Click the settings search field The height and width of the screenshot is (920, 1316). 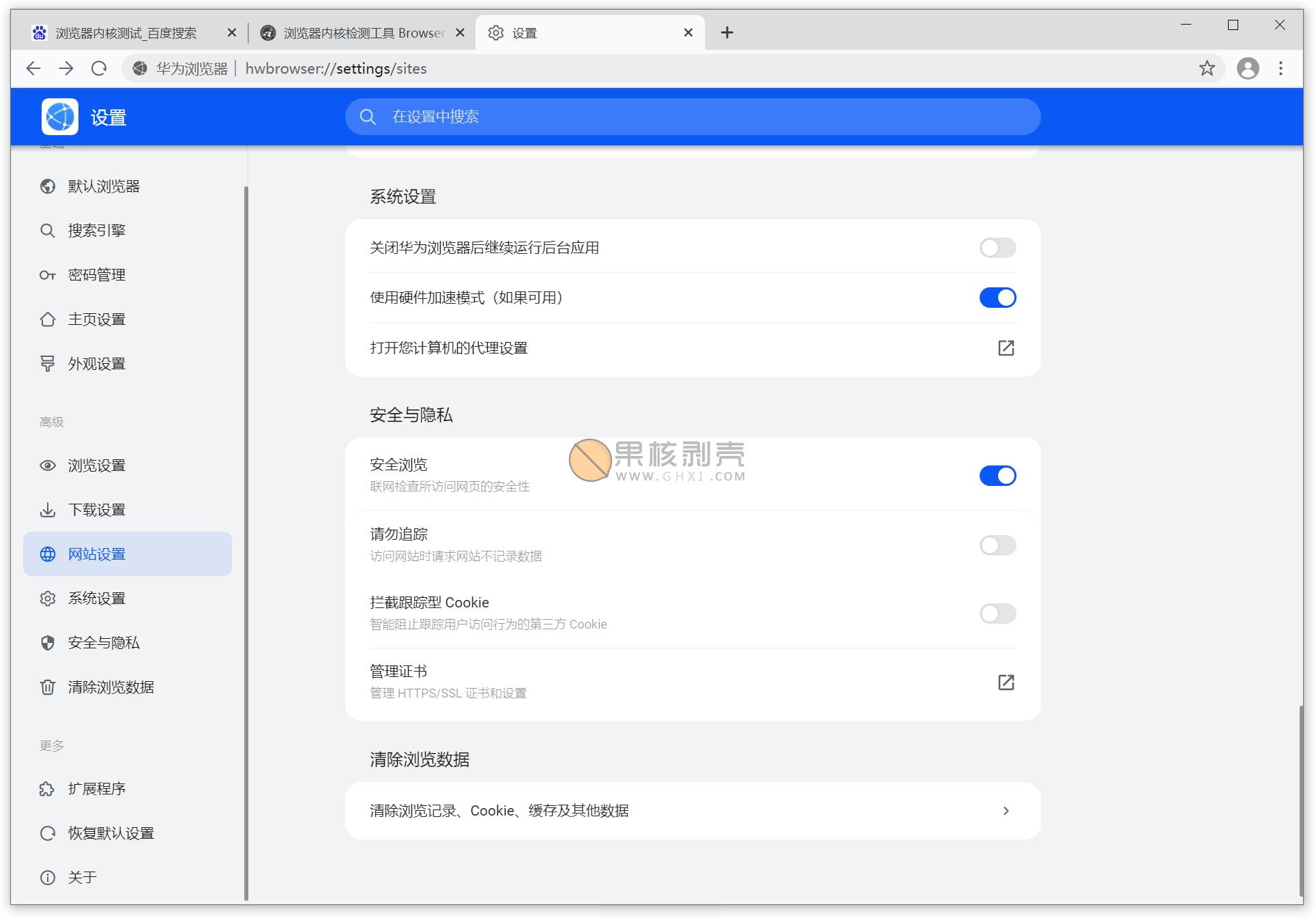[692, 117]
